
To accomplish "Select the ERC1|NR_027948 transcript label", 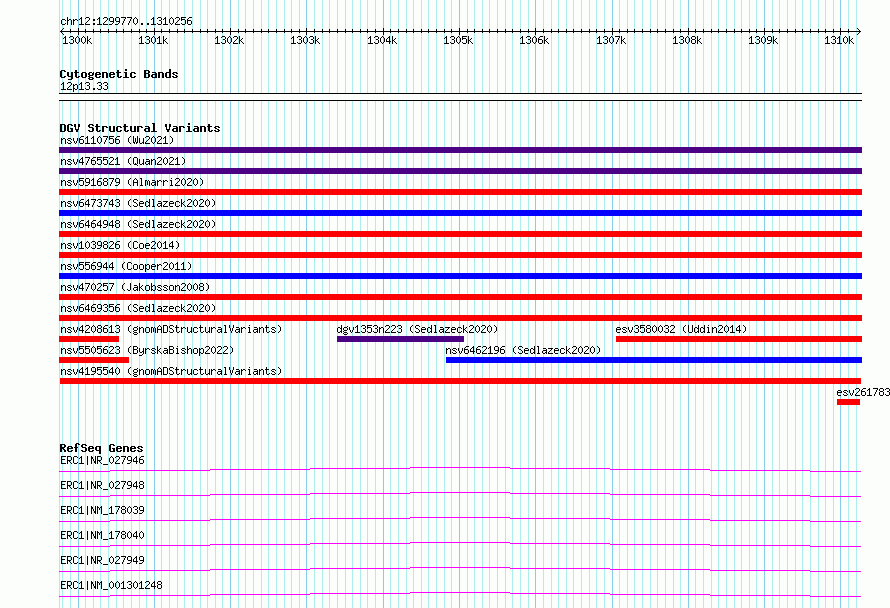I will (x=102, y=485).
